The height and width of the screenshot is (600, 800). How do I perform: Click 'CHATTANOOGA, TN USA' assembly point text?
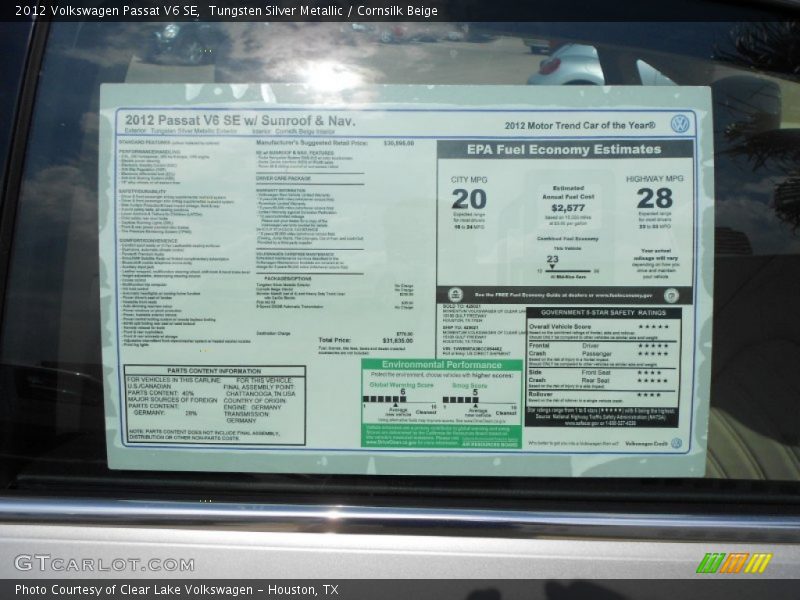tap(260, 394)
